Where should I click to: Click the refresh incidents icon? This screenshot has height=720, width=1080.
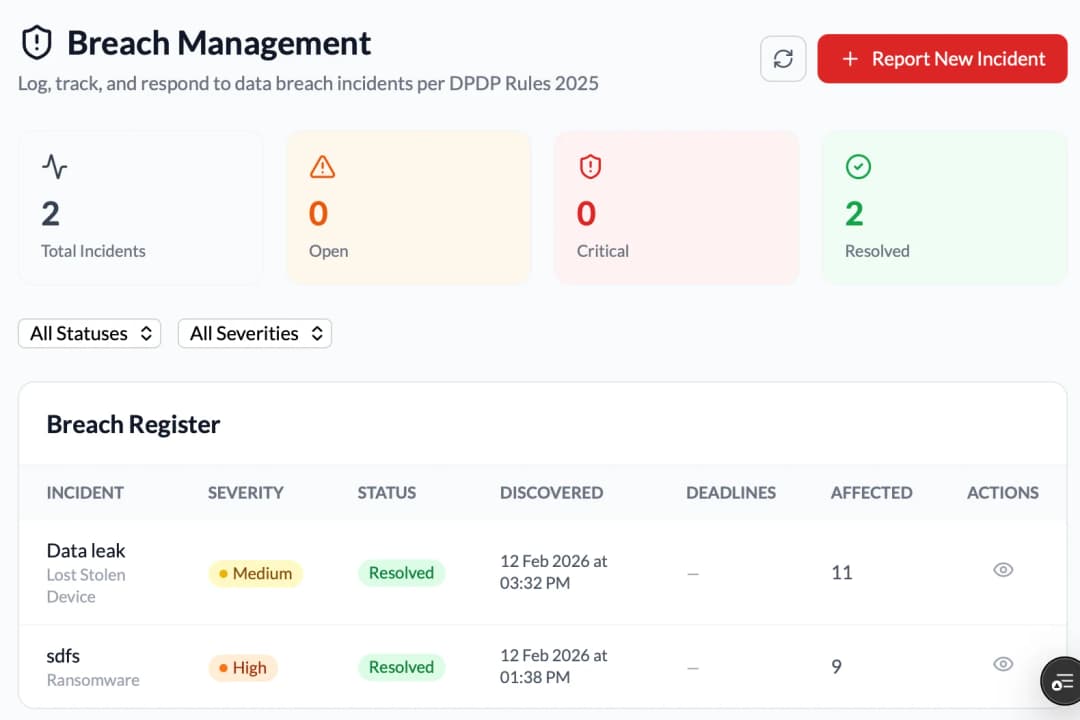783,58
